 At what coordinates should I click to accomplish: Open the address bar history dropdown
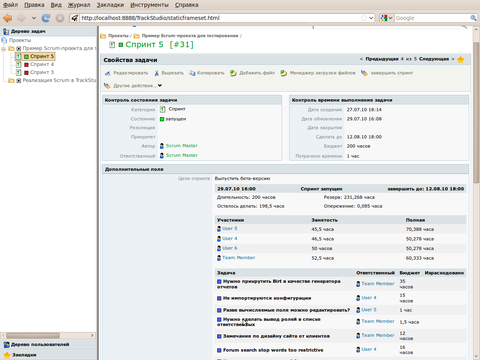tap(371, 18)
